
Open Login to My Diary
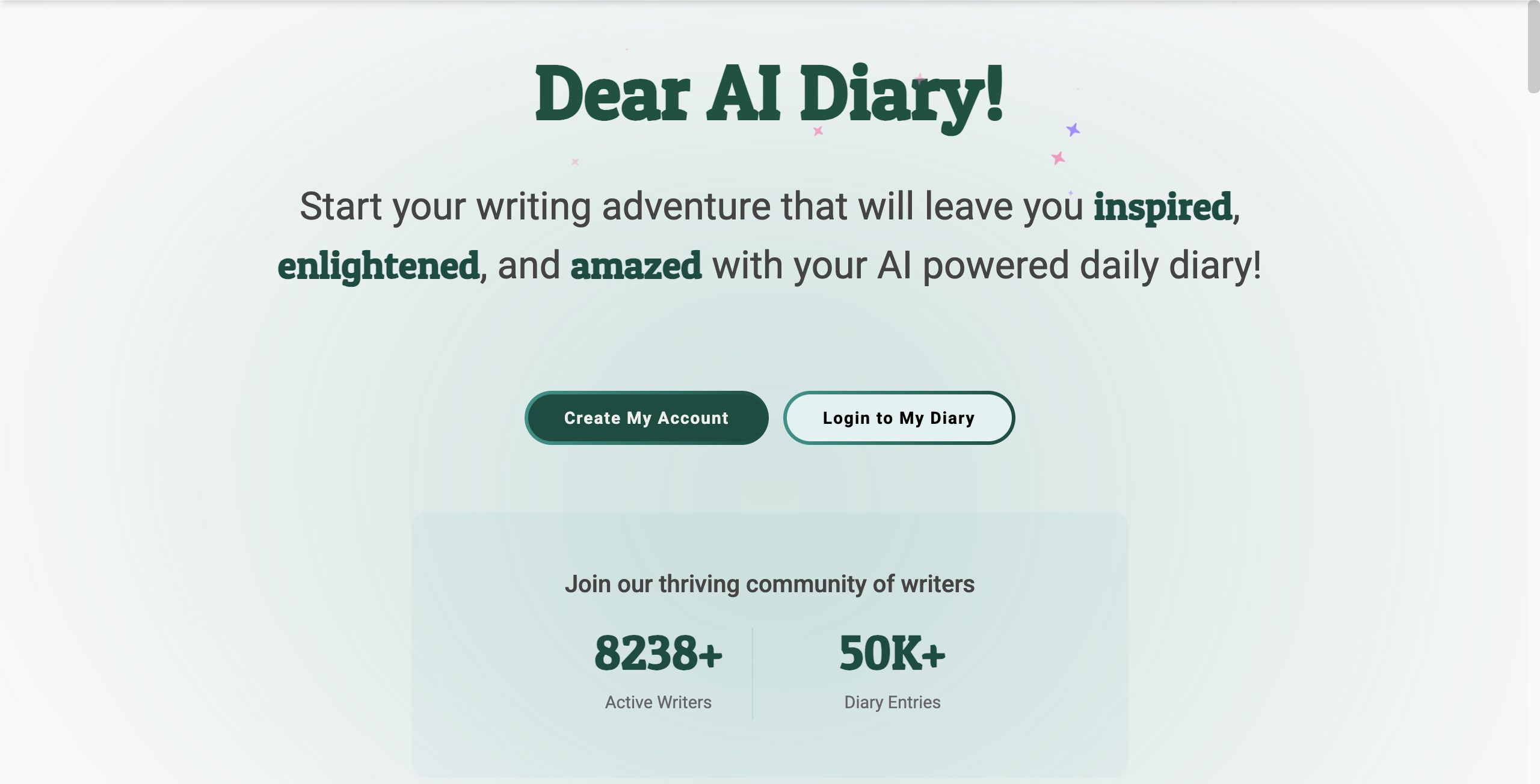click(899, 418)
